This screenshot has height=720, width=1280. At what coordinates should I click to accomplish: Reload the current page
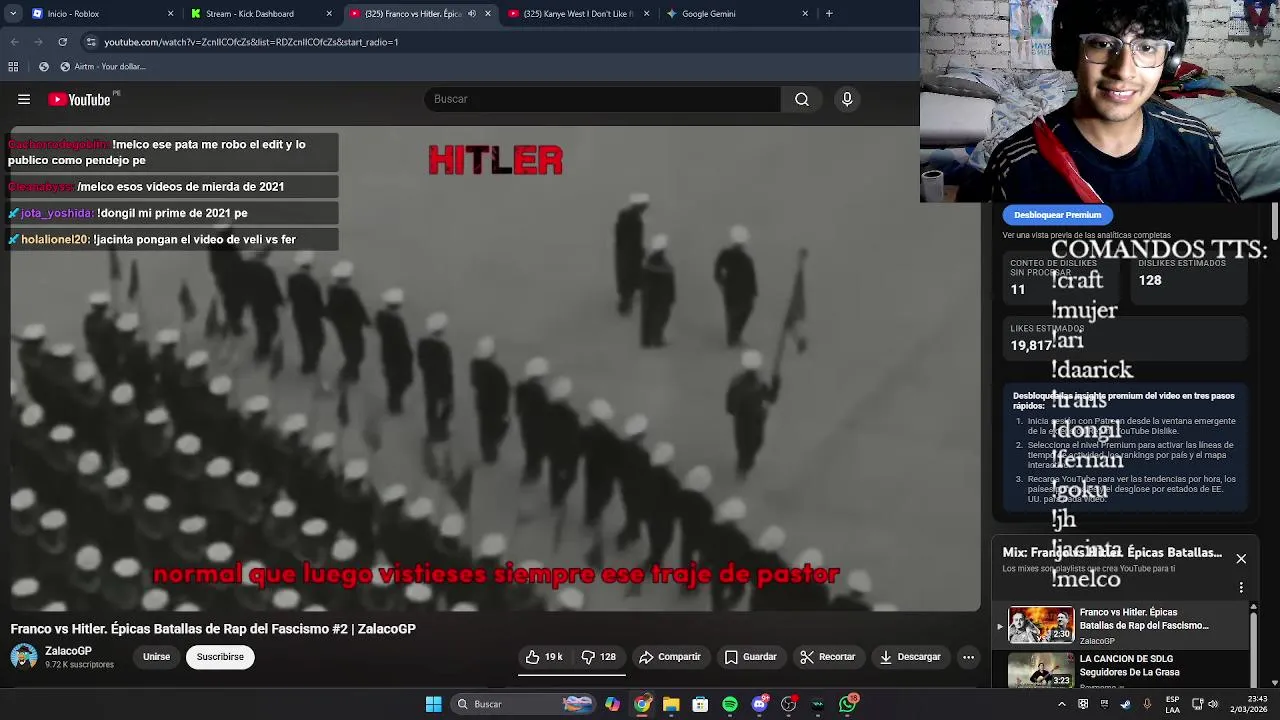[x=62, y=42]
